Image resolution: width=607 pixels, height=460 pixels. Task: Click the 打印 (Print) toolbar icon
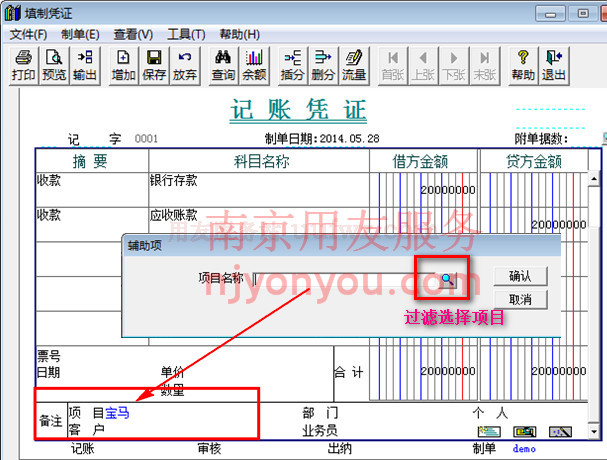coord(24,65)
